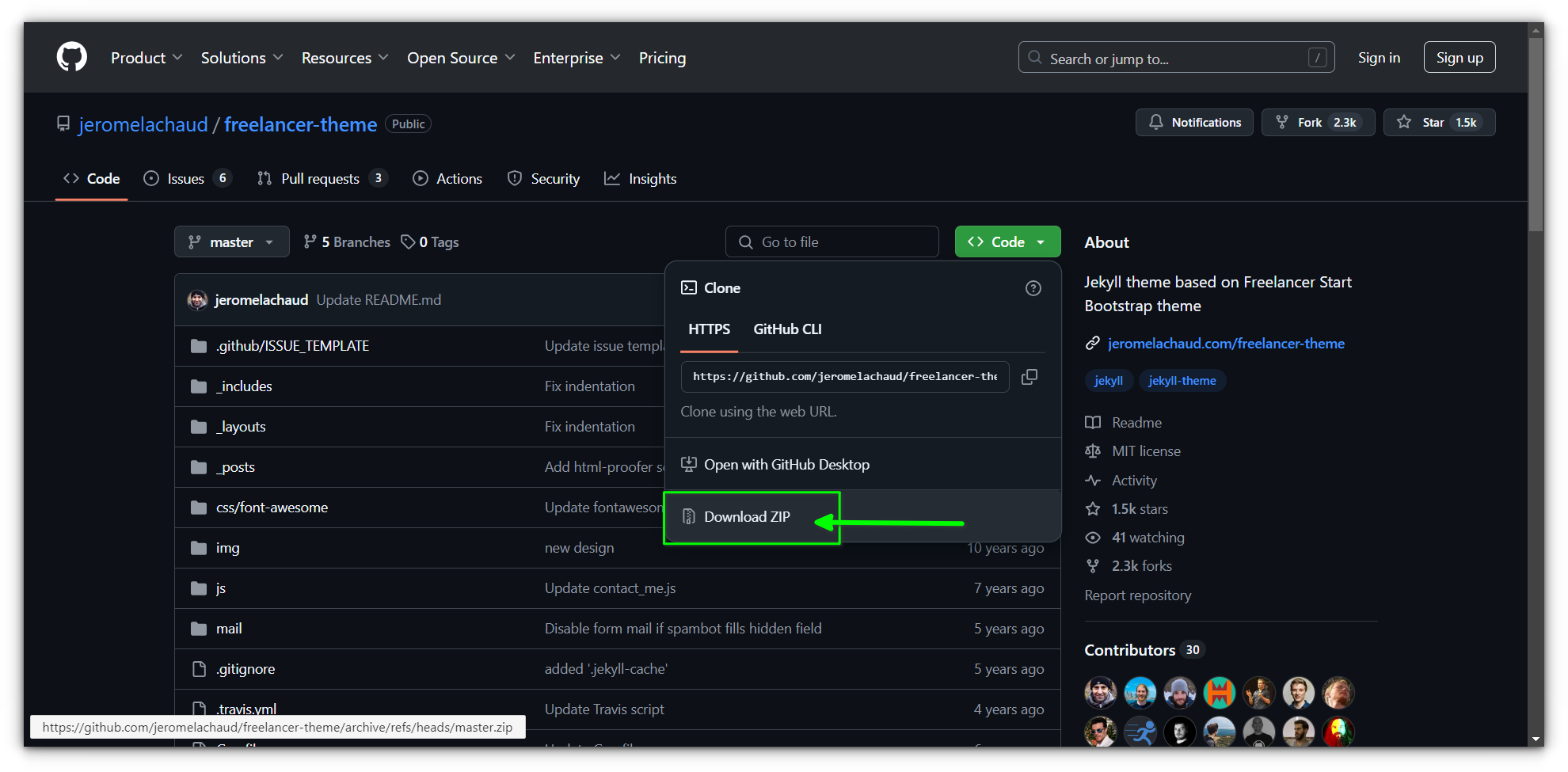The height and width of the screenshot is (772, 1568).
Task: Open the Pull requests tab
Action: click(x=320, y=179)
